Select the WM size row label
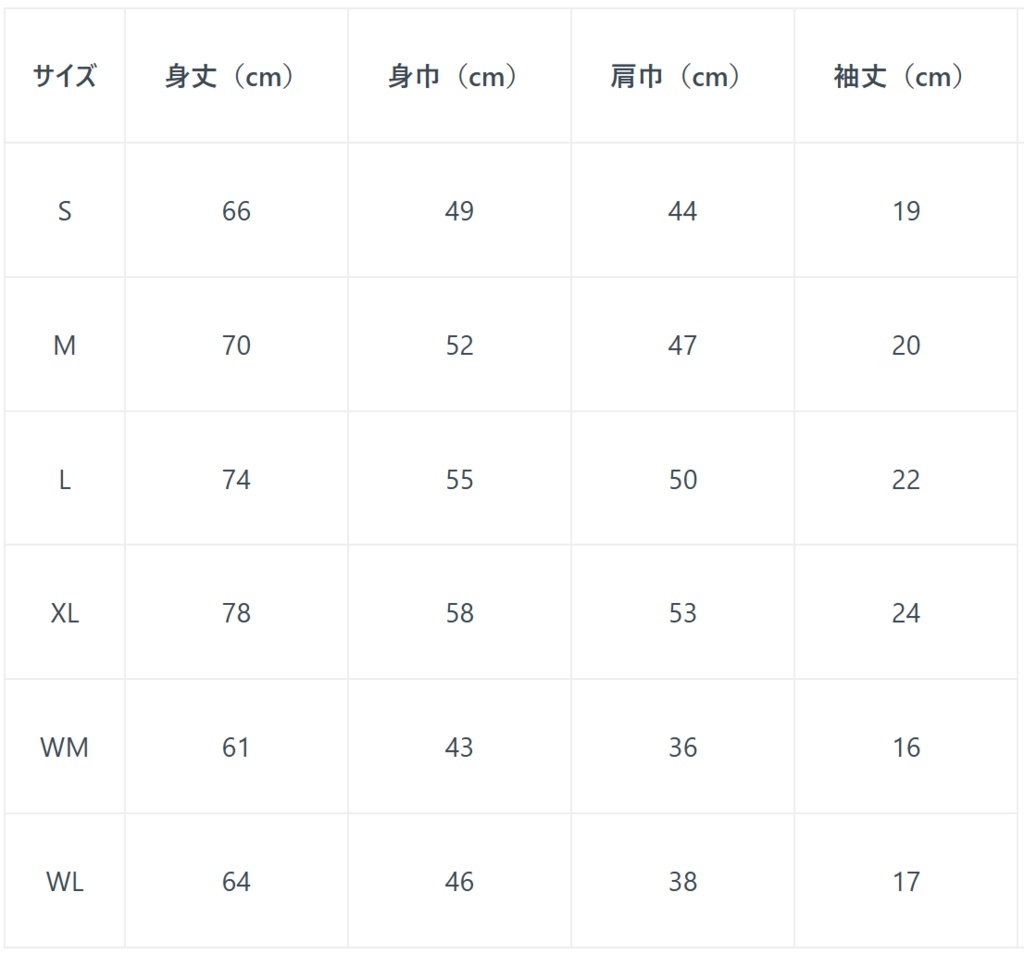 tap(64, 747)
